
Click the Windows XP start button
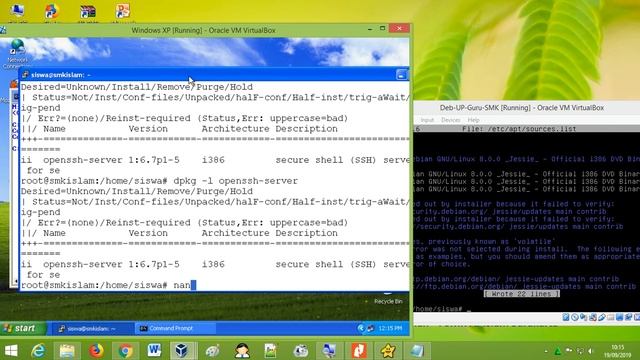23,328
